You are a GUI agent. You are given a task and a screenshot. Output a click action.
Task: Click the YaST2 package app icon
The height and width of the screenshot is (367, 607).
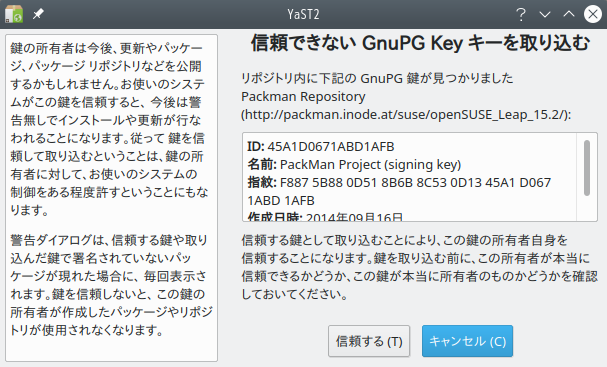[14, 14]
